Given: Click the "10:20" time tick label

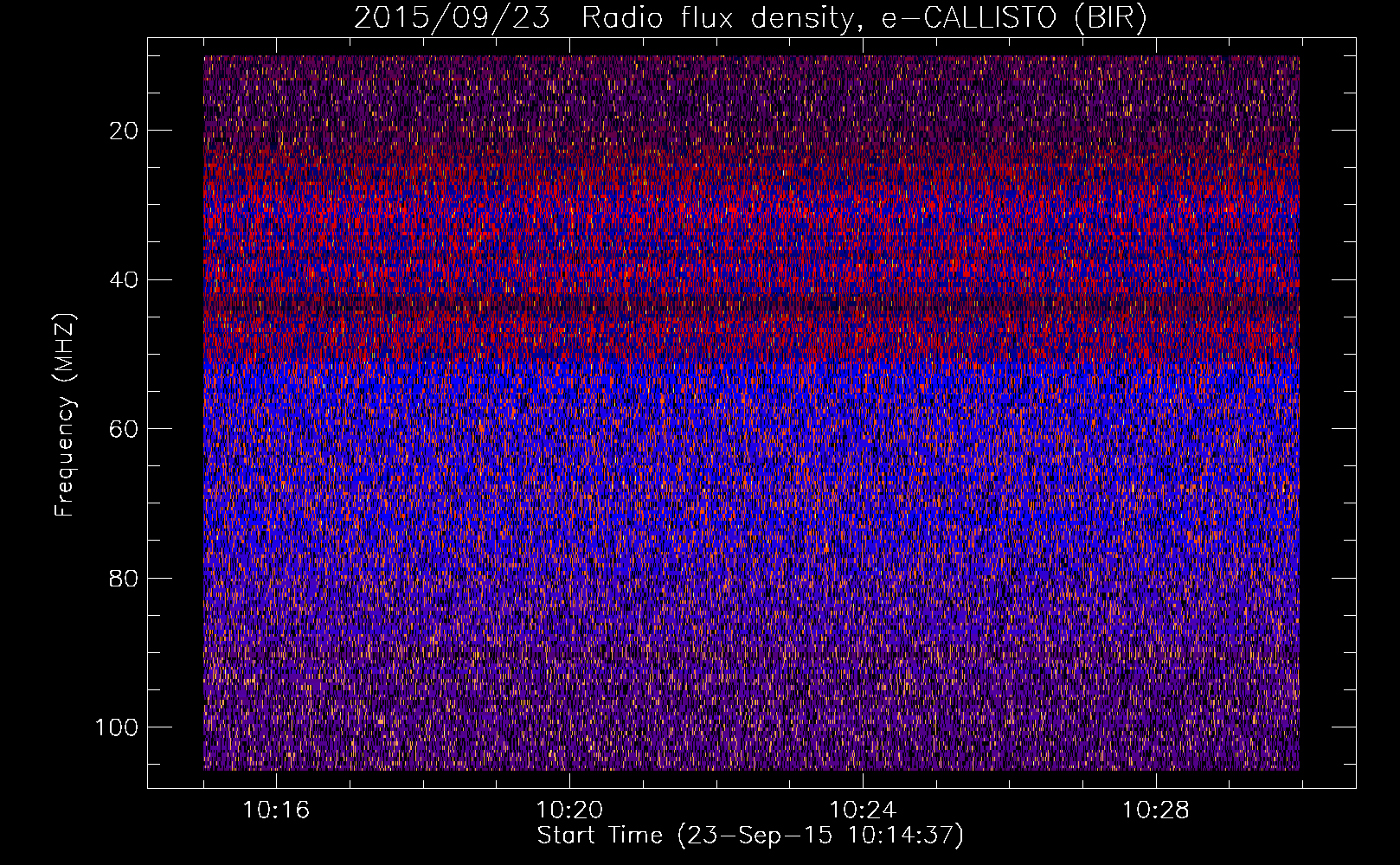Looking at the screenshot, I should point(569,811).
